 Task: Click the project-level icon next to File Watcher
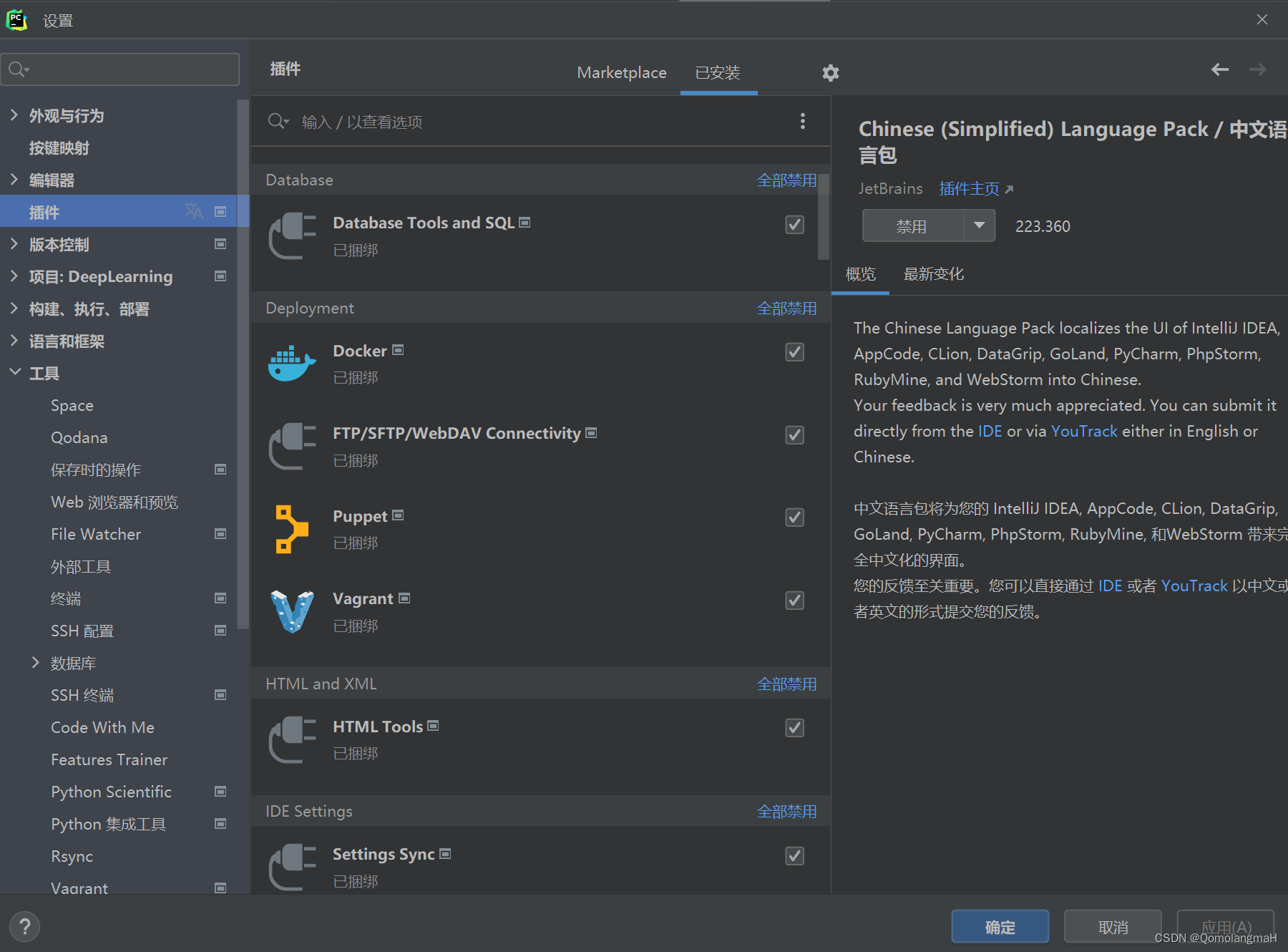pos(220,534)
